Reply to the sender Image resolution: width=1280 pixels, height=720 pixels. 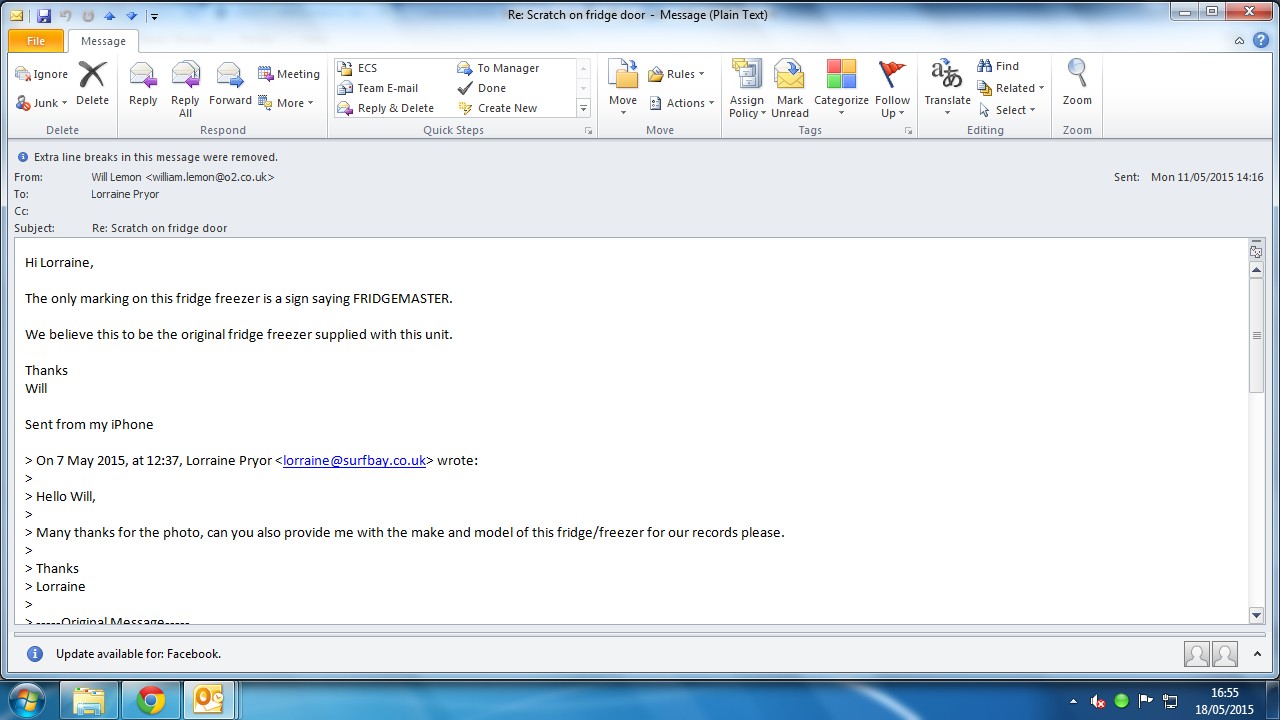click(143, 85)
